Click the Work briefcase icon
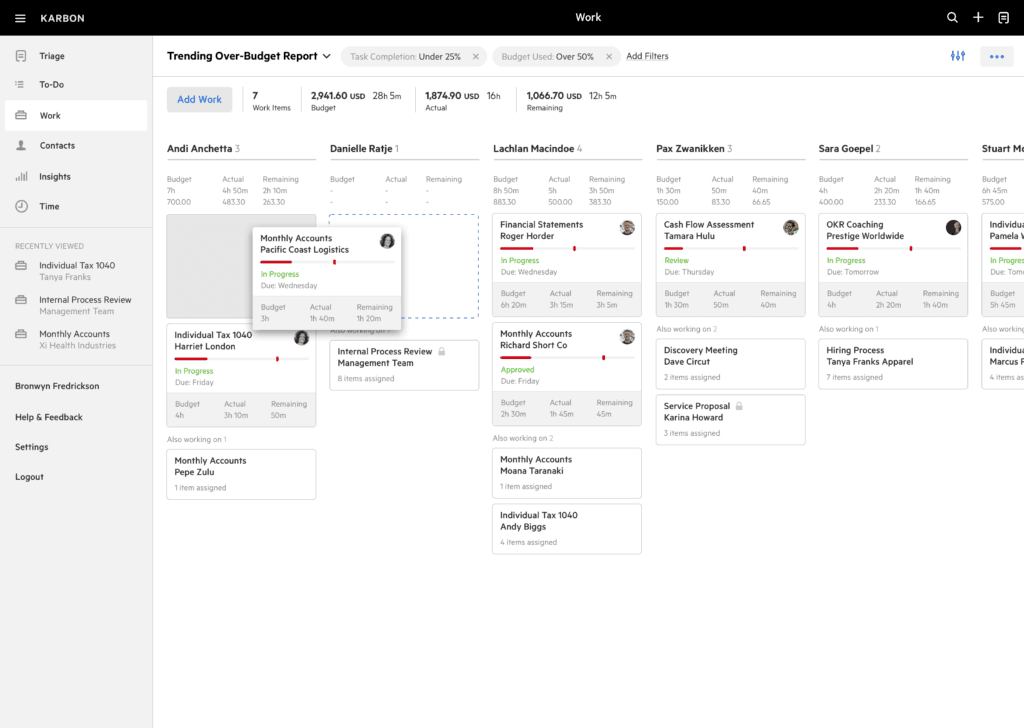The image size is (1024, 728). (x=21, y=116)
